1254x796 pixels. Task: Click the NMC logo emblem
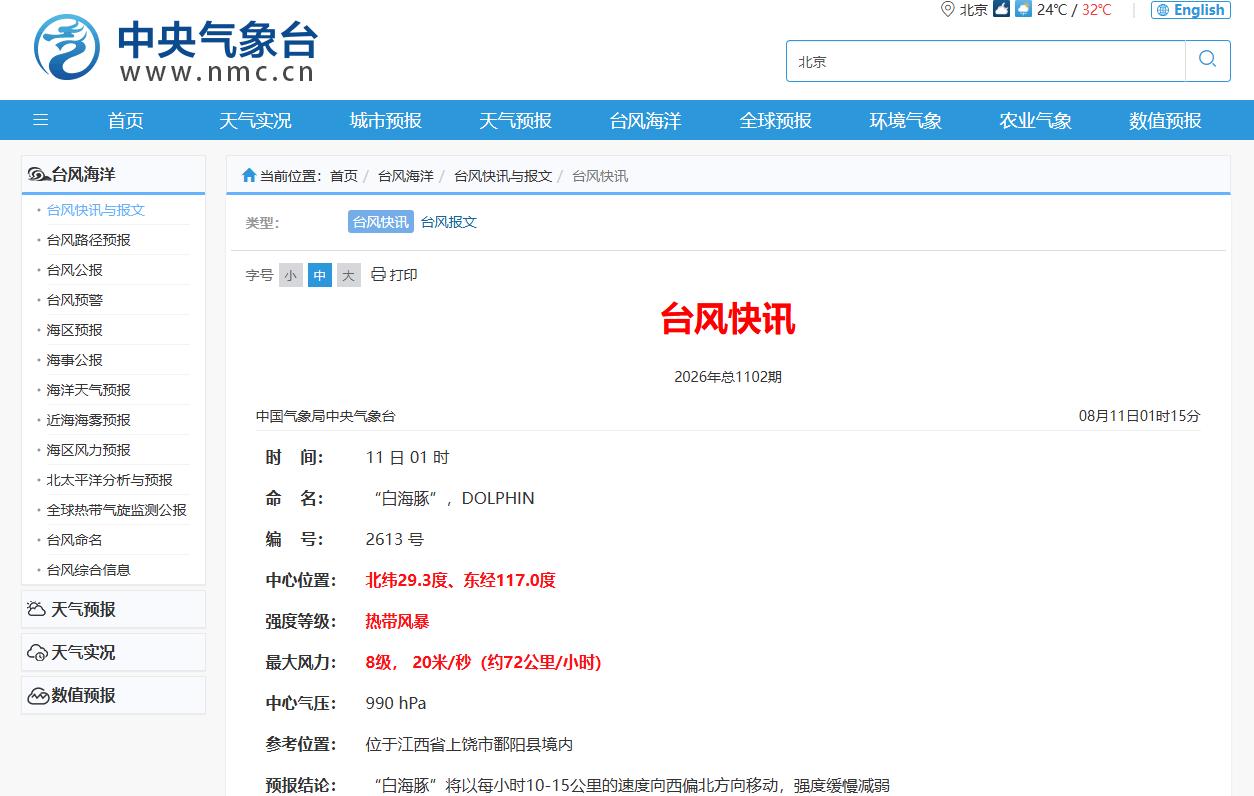tap(67, 47)
